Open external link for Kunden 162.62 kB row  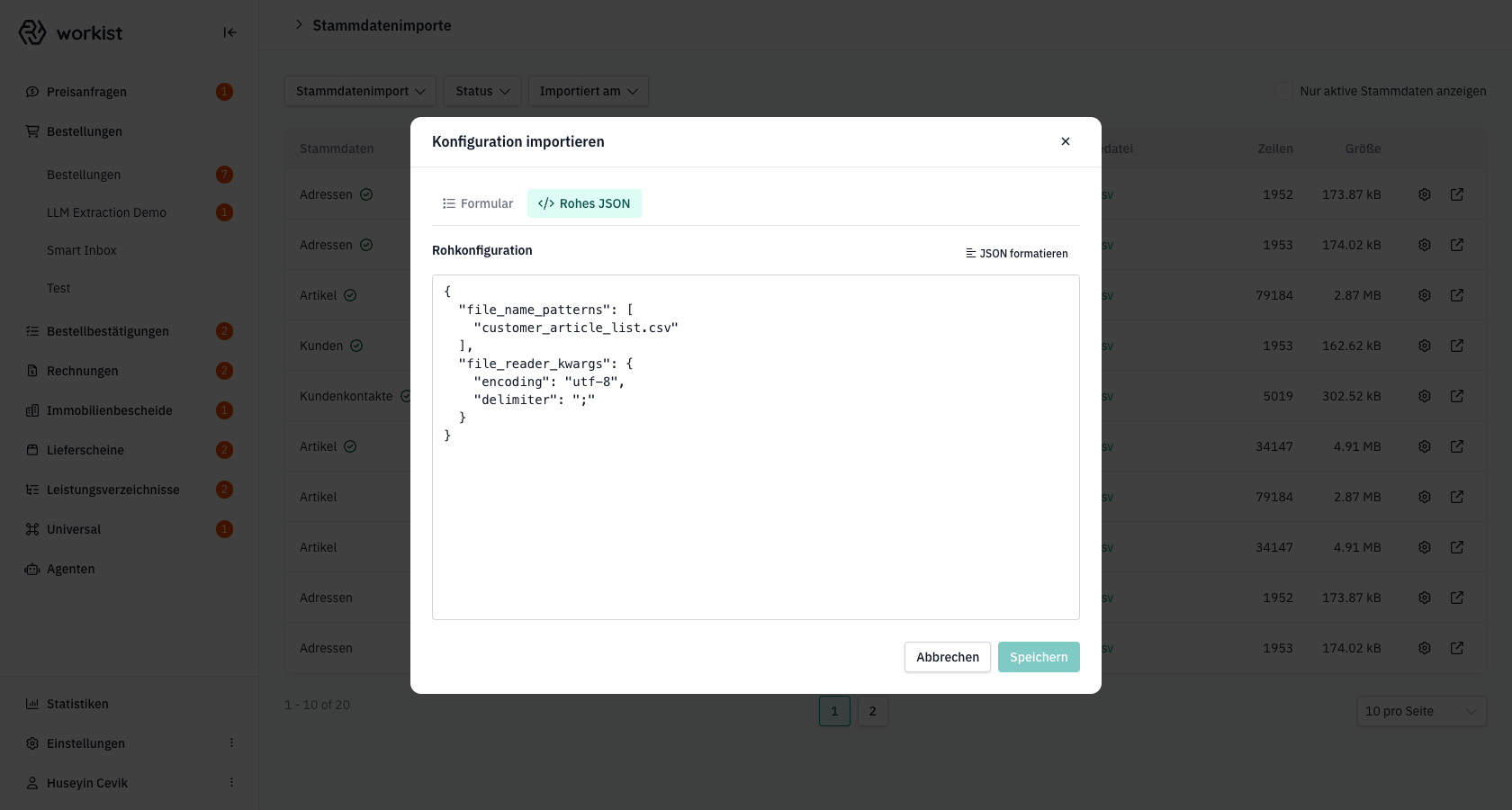point(1457,346)
